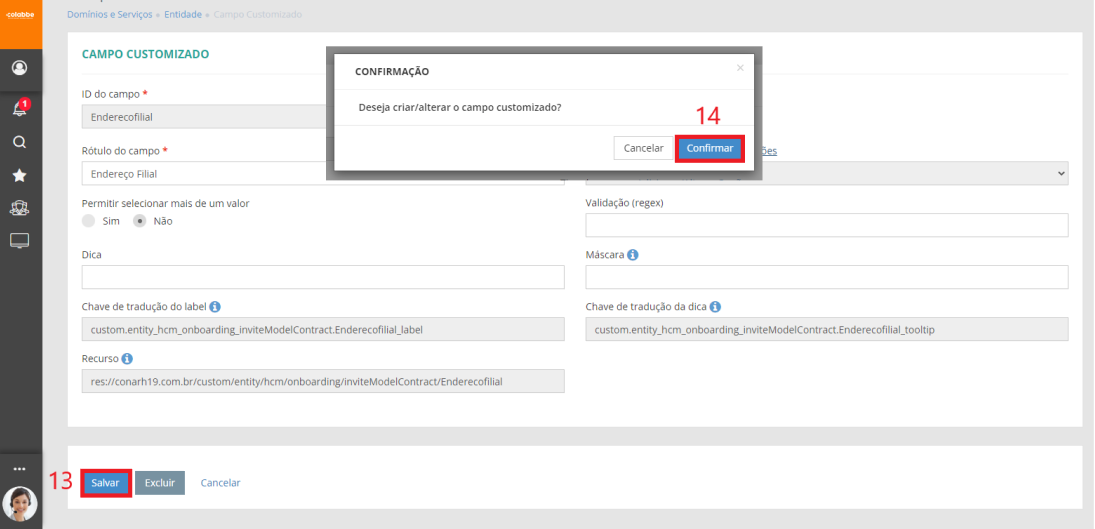Go to Domínios e Serviços breadcrumb
1095x529 pixels.
(x=110, y=15)
